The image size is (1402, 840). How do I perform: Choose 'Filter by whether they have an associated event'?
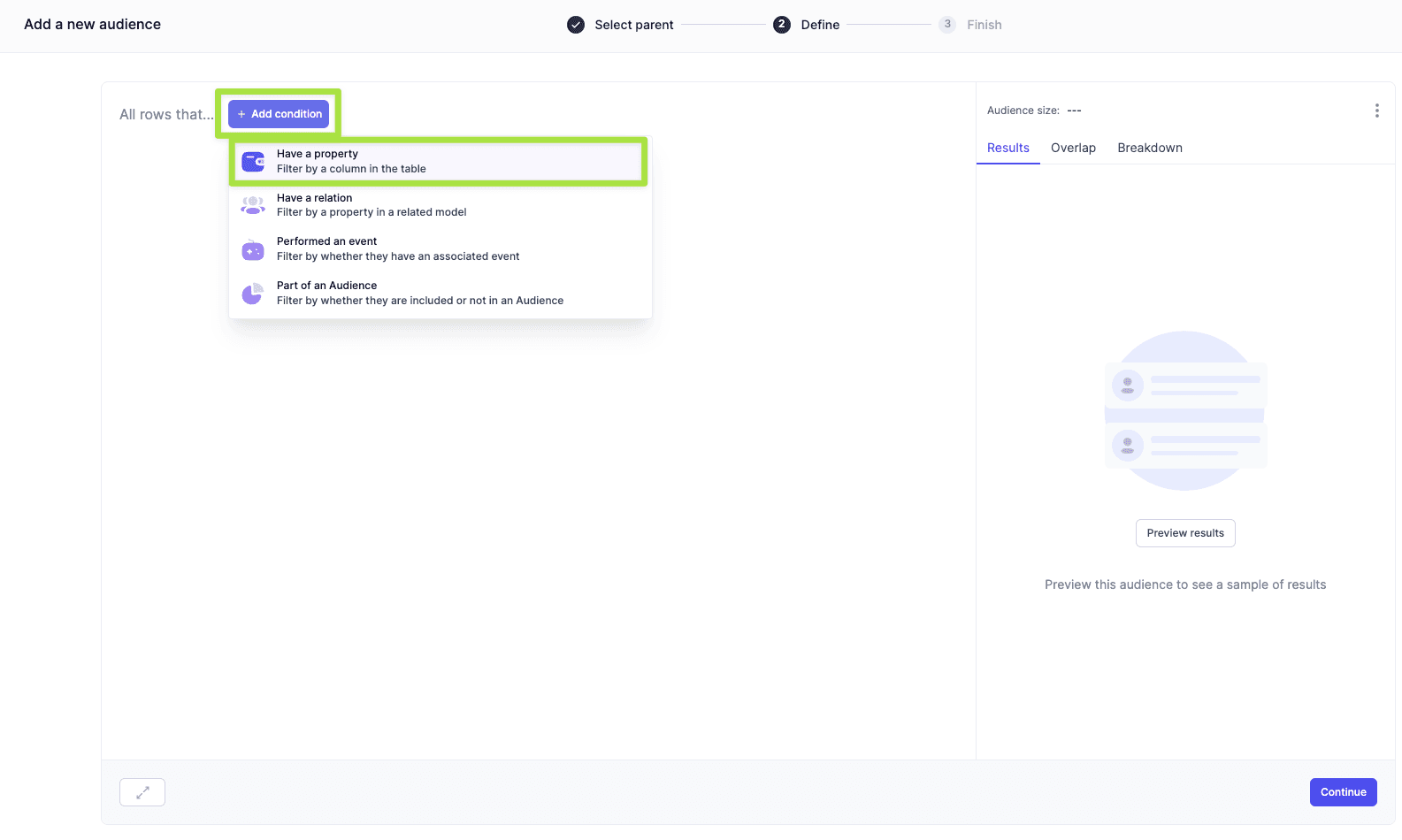(x=398, y=256)
